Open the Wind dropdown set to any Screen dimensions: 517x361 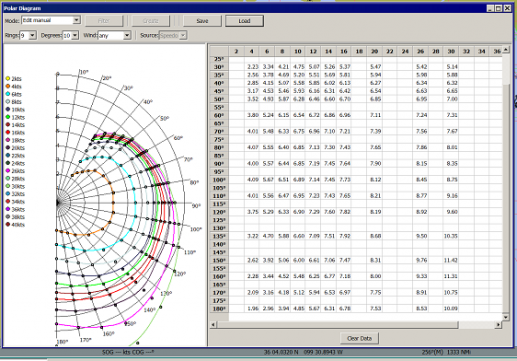(x=114, y=35)
